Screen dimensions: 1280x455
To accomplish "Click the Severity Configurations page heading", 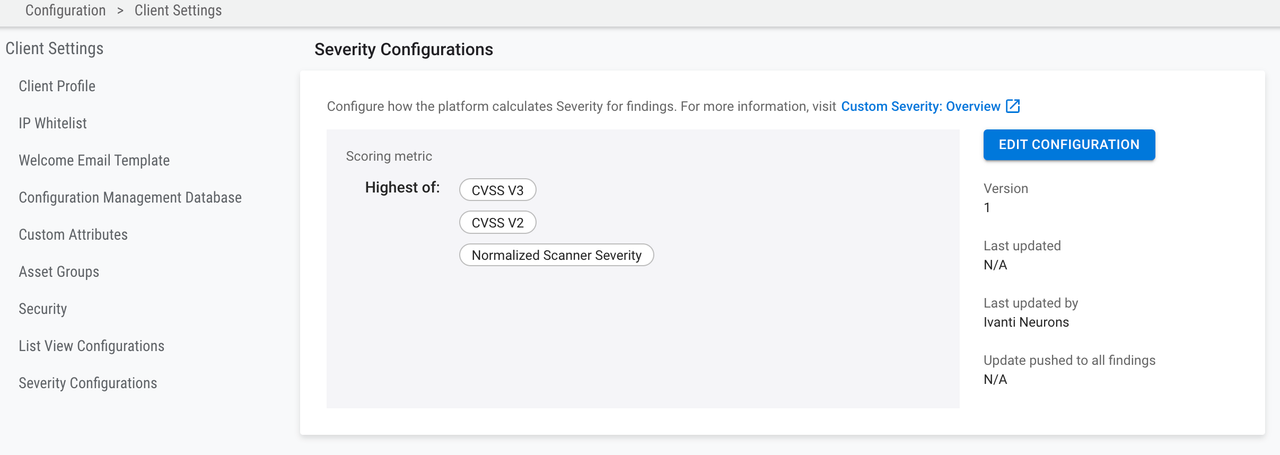I will [404, 49].
